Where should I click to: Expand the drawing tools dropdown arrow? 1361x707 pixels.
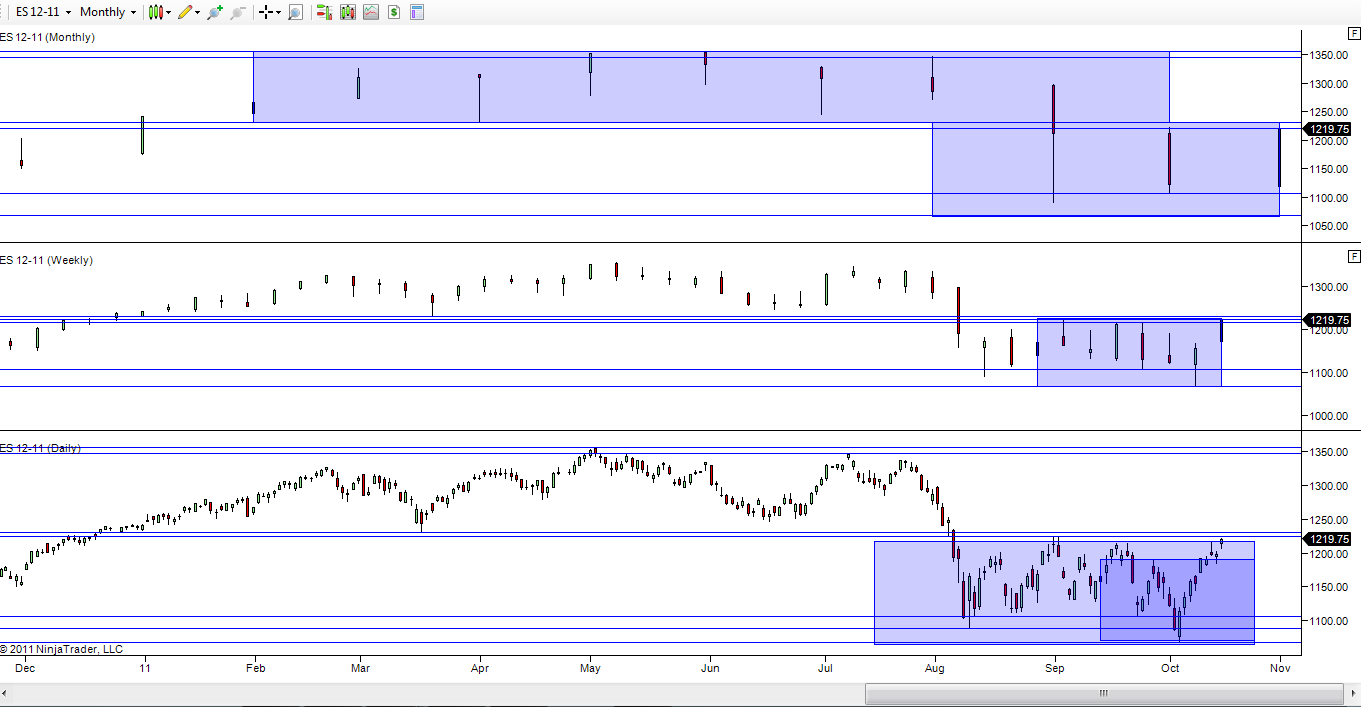point(198,12)
